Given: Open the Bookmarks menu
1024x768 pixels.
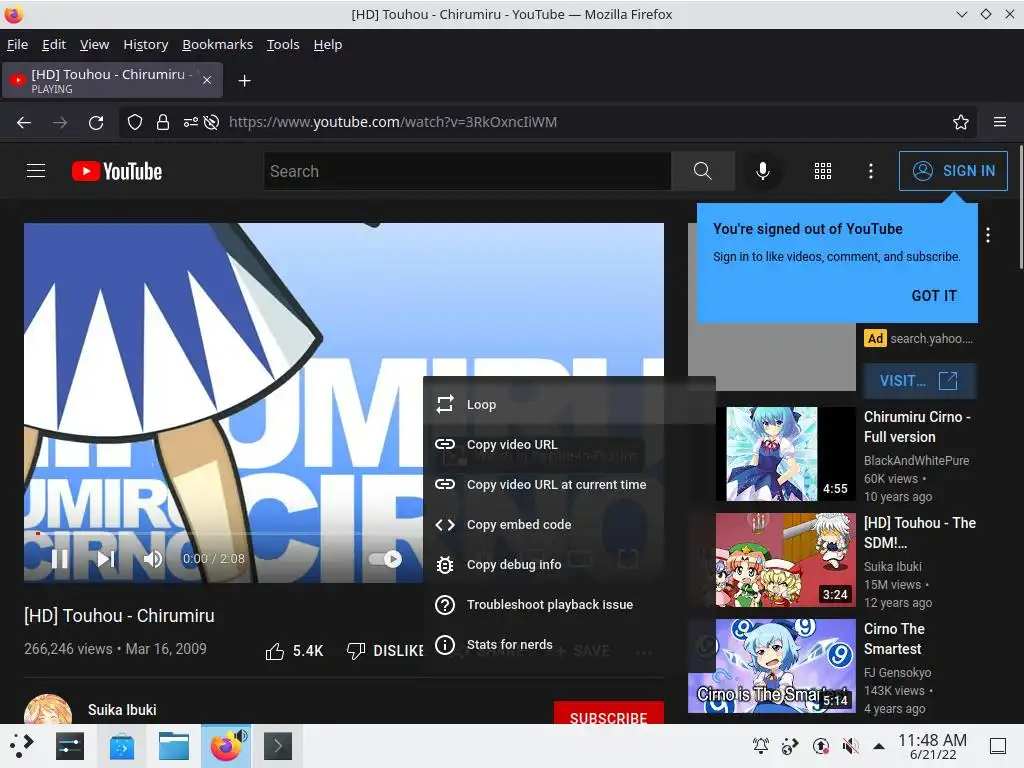Looking at the screenshot, I should tap(217, 44).
